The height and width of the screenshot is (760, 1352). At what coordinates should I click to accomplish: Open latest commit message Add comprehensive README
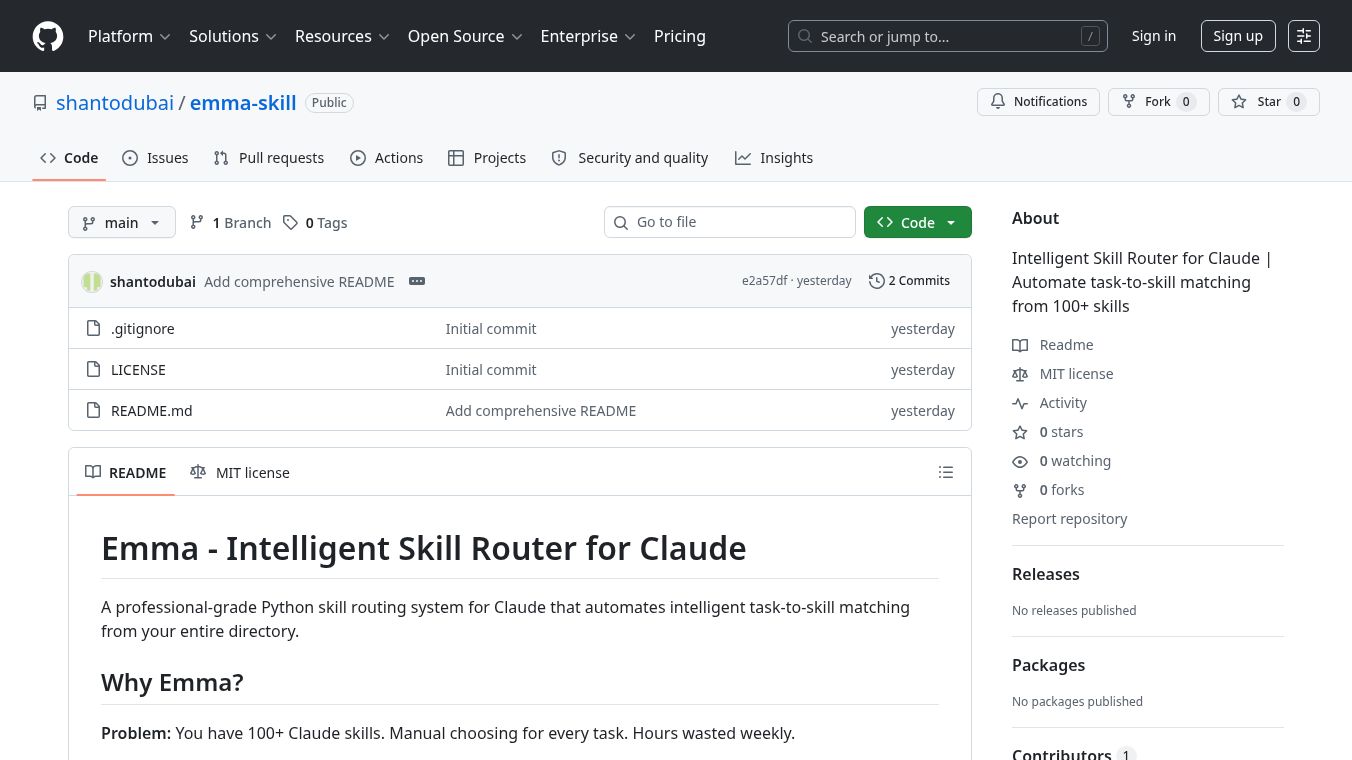(x=299, y=282)
